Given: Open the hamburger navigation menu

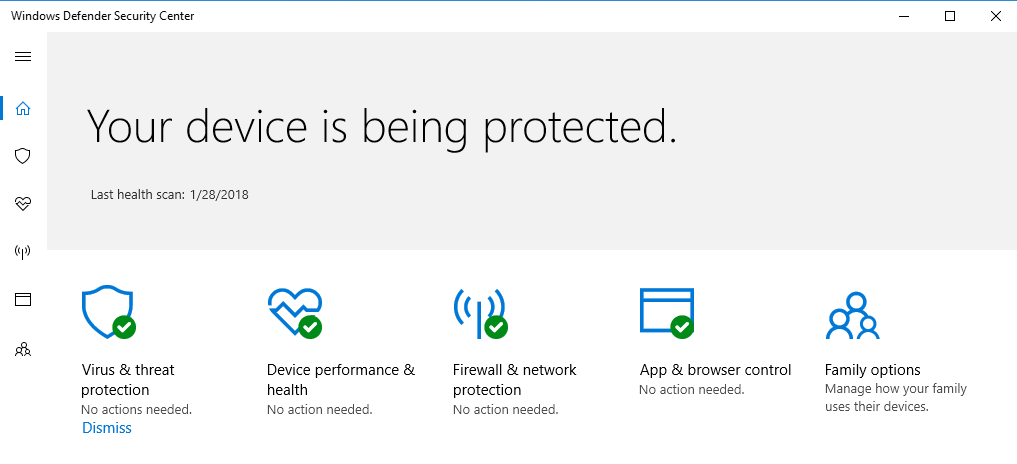Looking at the screenshot, I should click(x=23, y=56).
